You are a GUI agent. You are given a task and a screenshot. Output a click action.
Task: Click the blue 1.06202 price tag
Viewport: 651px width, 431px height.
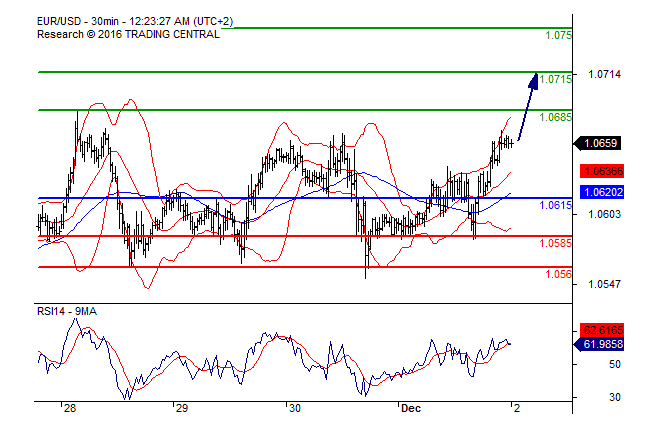(x=602, y=192)
